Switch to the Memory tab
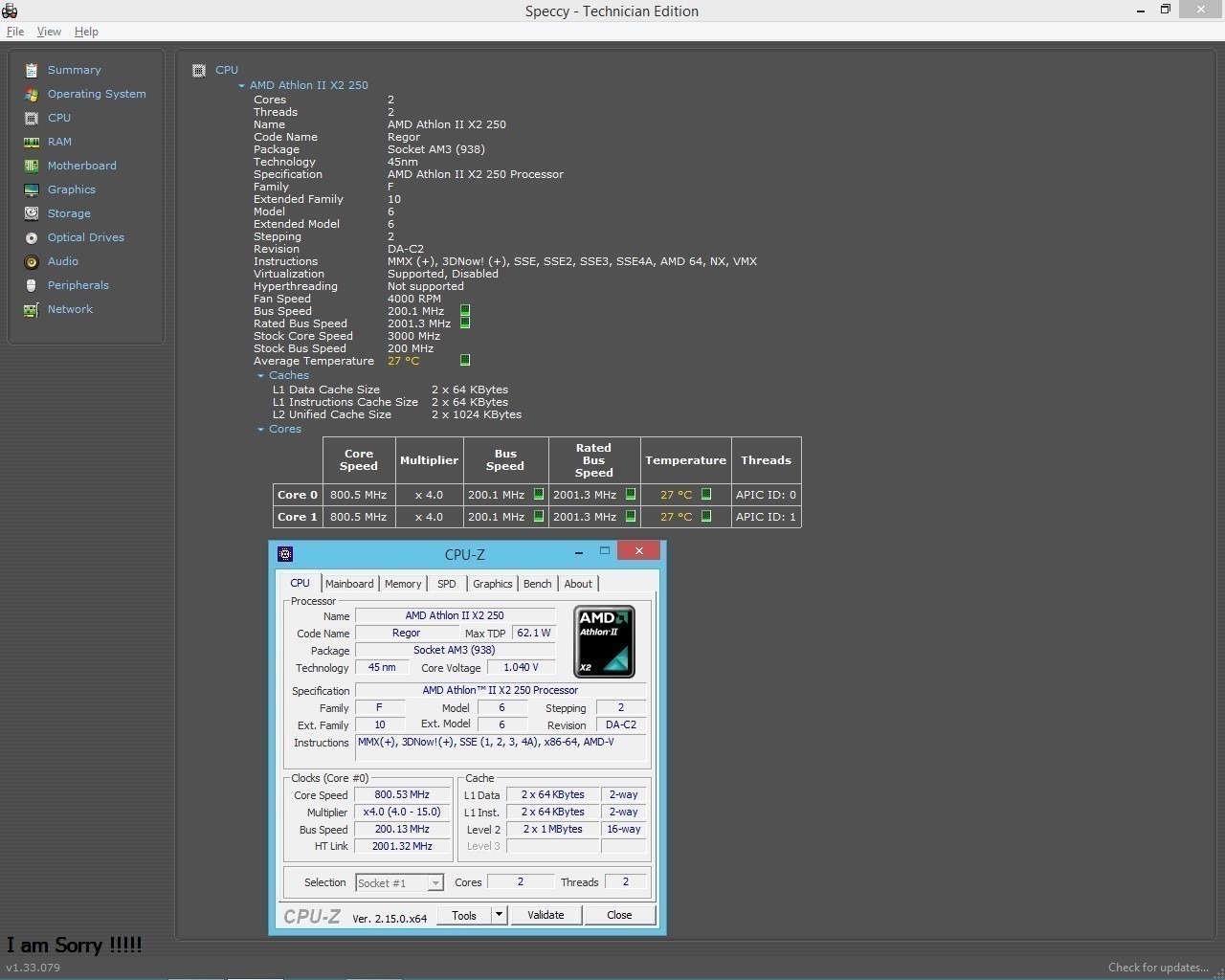Screen dimensions: 1225x980 pyautogui.click(x=403, y=584)
